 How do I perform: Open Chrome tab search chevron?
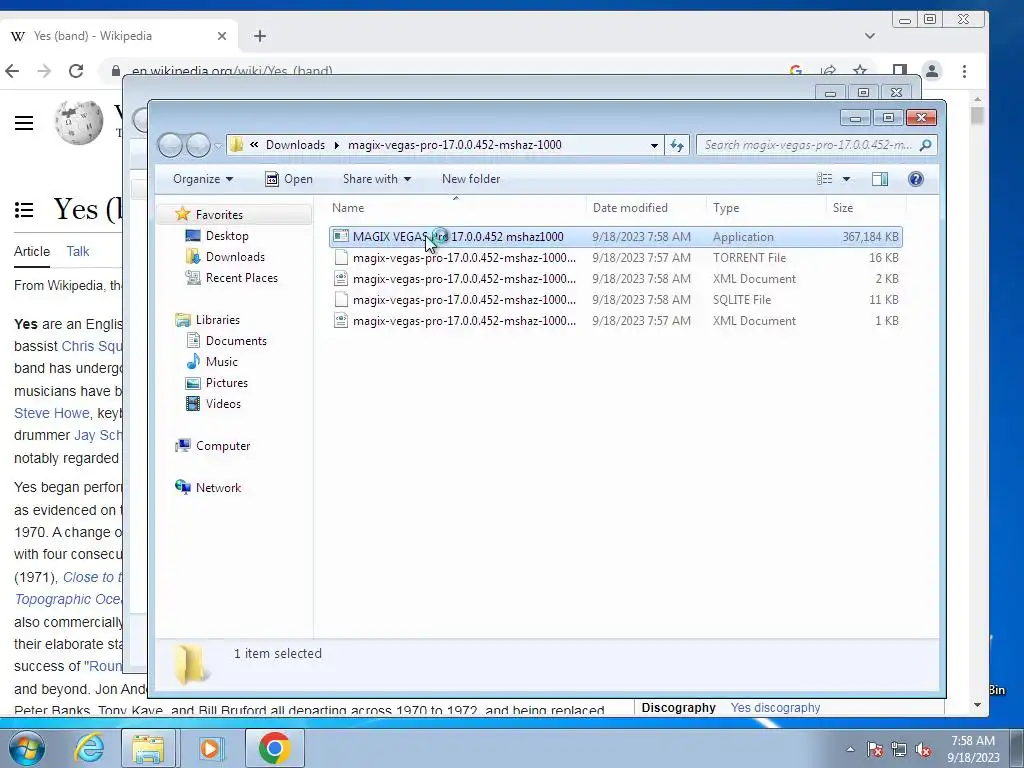pyautogui.click(x=870, y=36)
